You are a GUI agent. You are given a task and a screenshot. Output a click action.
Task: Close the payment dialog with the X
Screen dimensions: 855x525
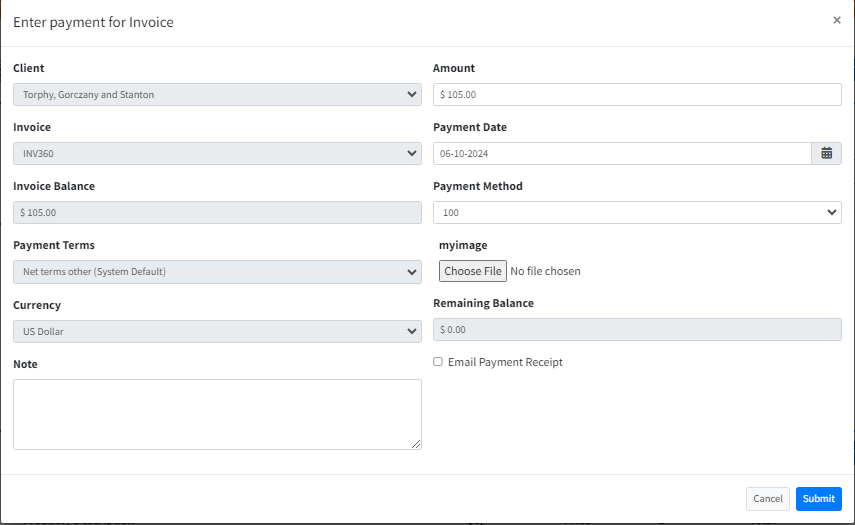tap(836, 20)
